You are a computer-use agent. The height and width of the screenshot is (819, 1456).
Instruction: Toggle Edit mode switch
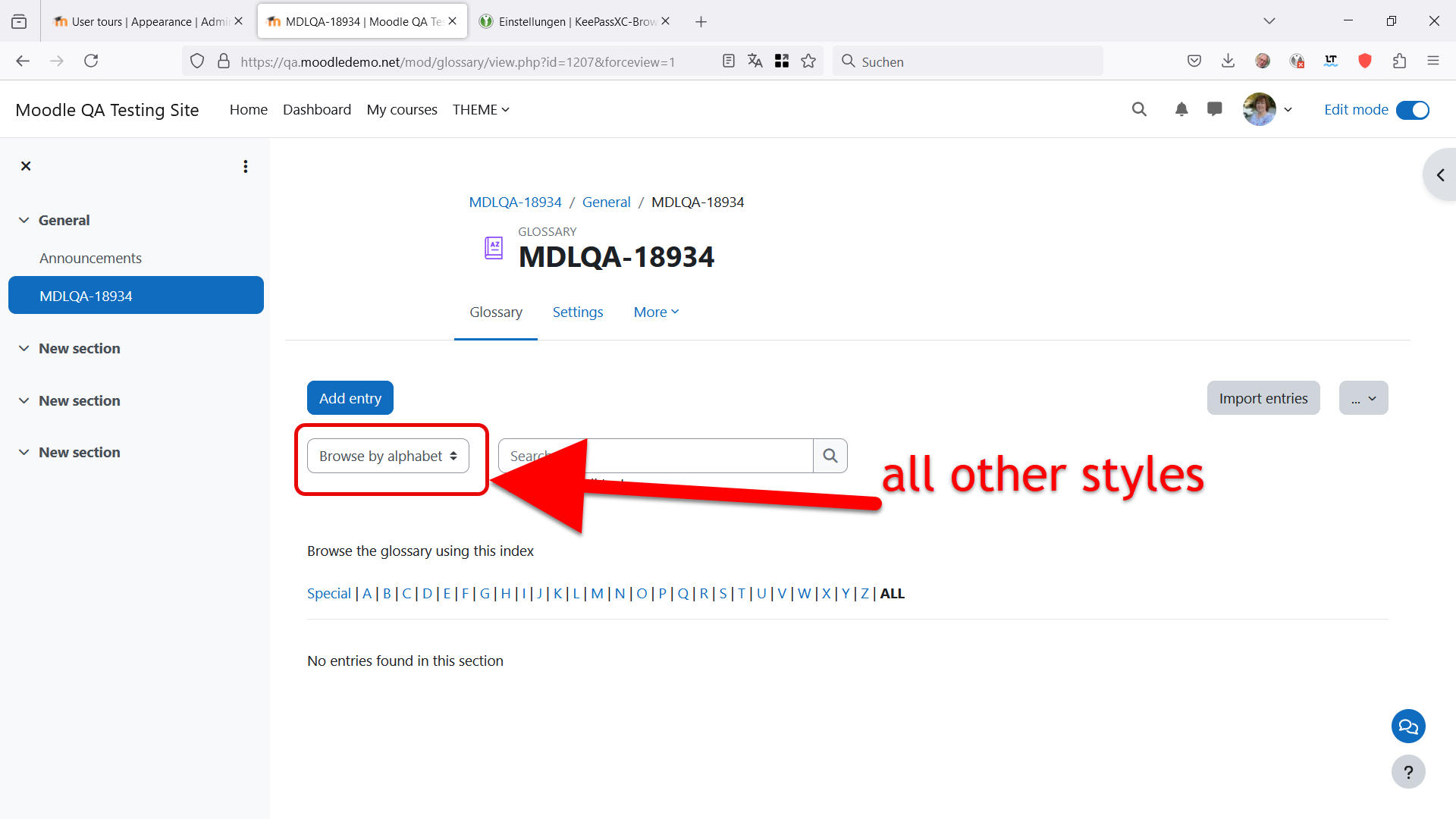[x=1413, y=110]
